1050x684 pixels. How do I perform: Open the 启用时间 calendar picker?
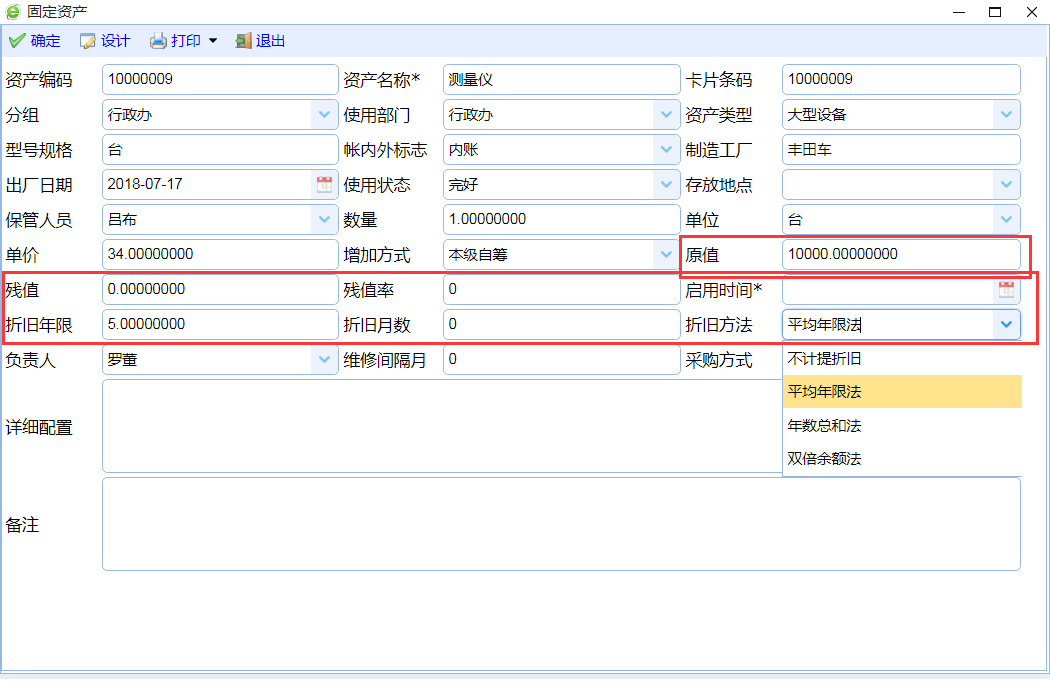[x=1006, y=290]
